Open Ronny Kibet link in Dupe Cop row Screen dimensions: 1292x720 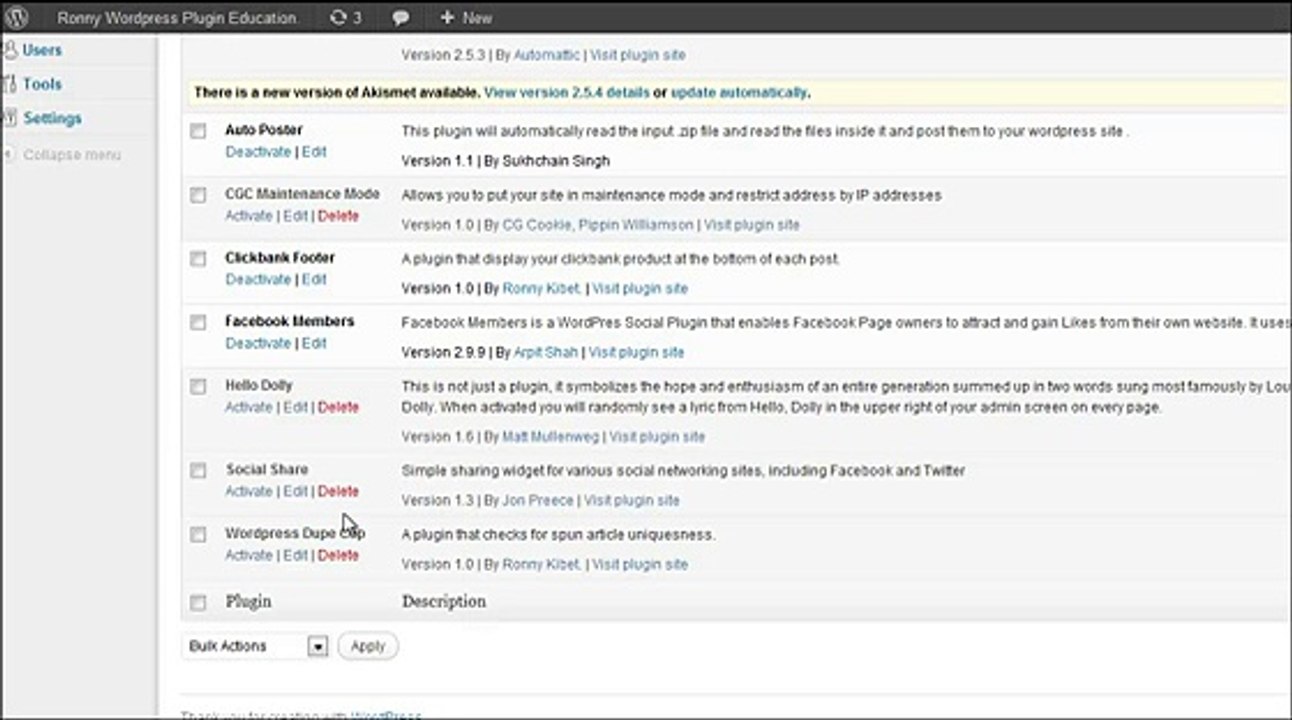[541, 564]
